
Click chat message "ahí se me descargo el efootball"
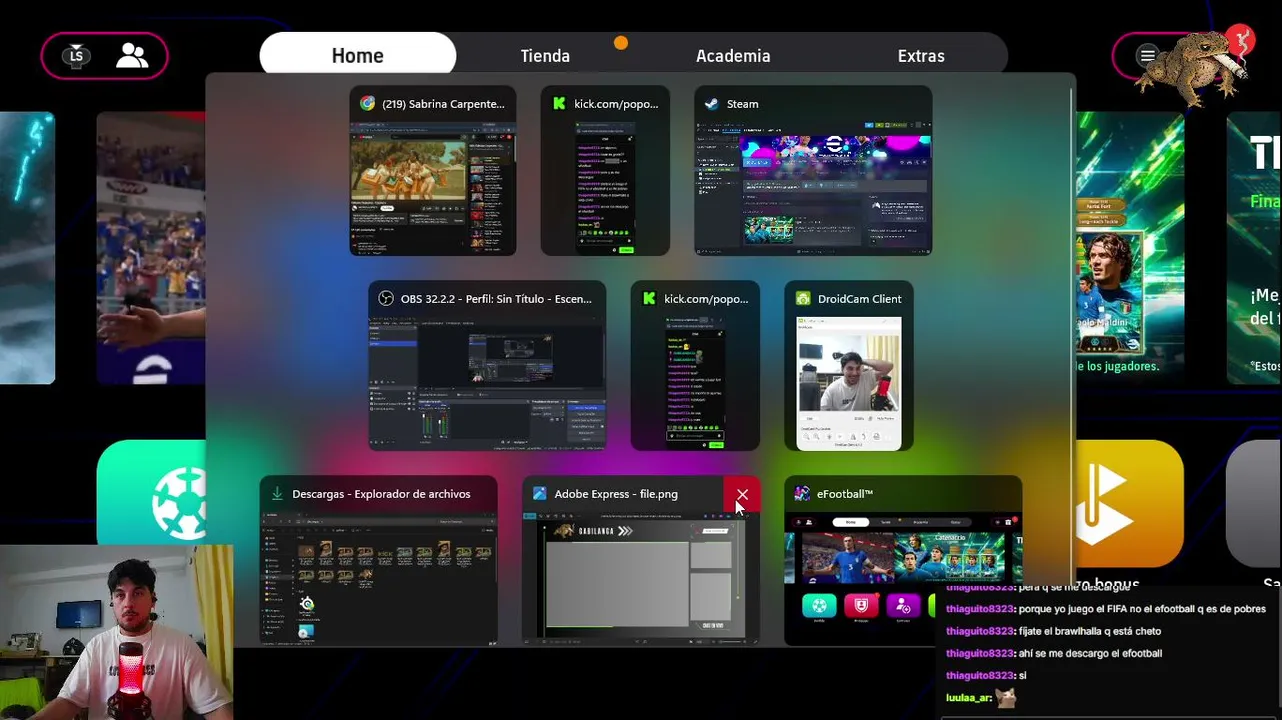click(x=1090, y=653)
